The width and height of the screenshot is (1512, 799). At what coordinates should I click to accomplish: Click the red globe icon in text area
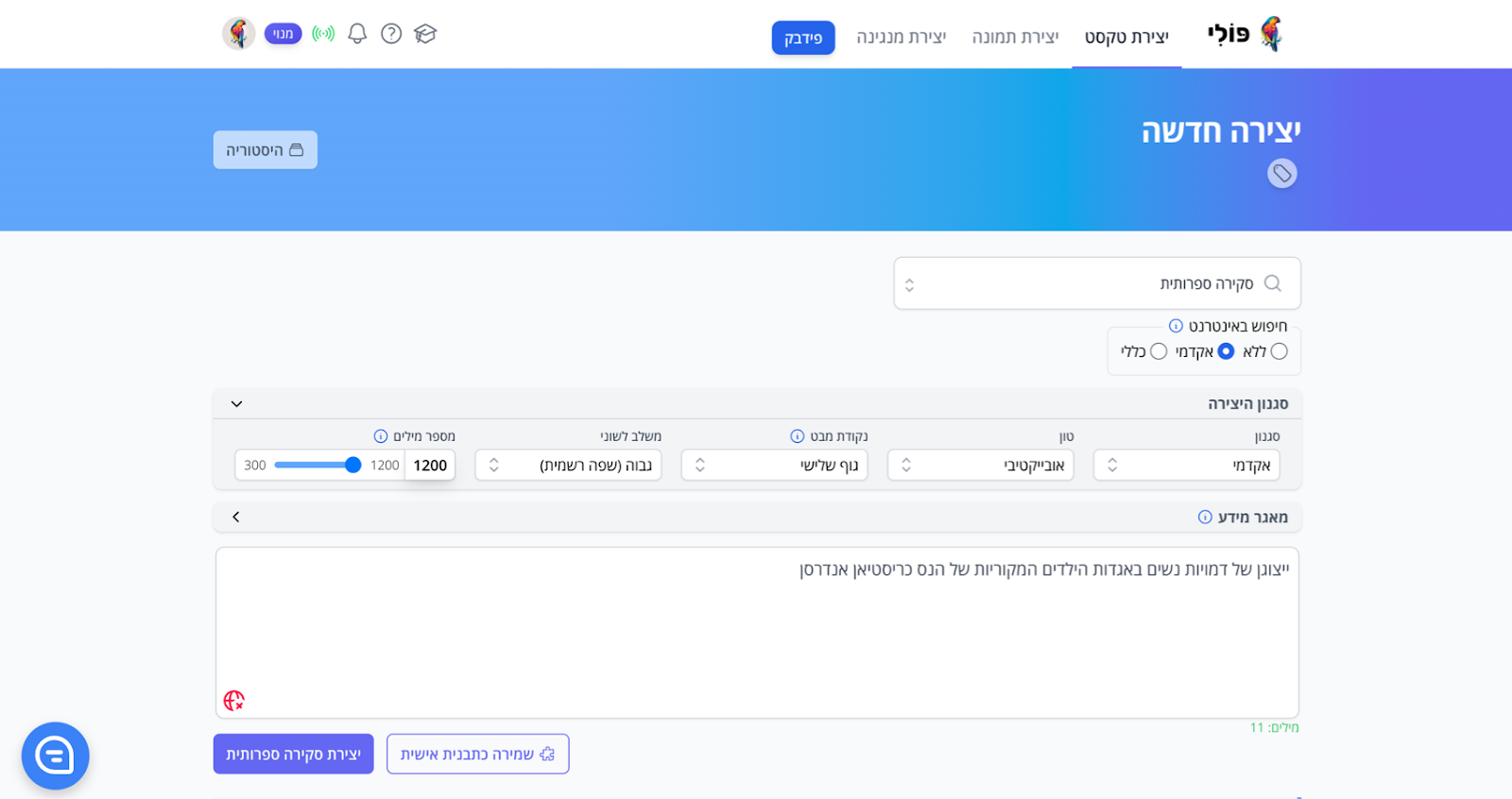coord(234,700)
